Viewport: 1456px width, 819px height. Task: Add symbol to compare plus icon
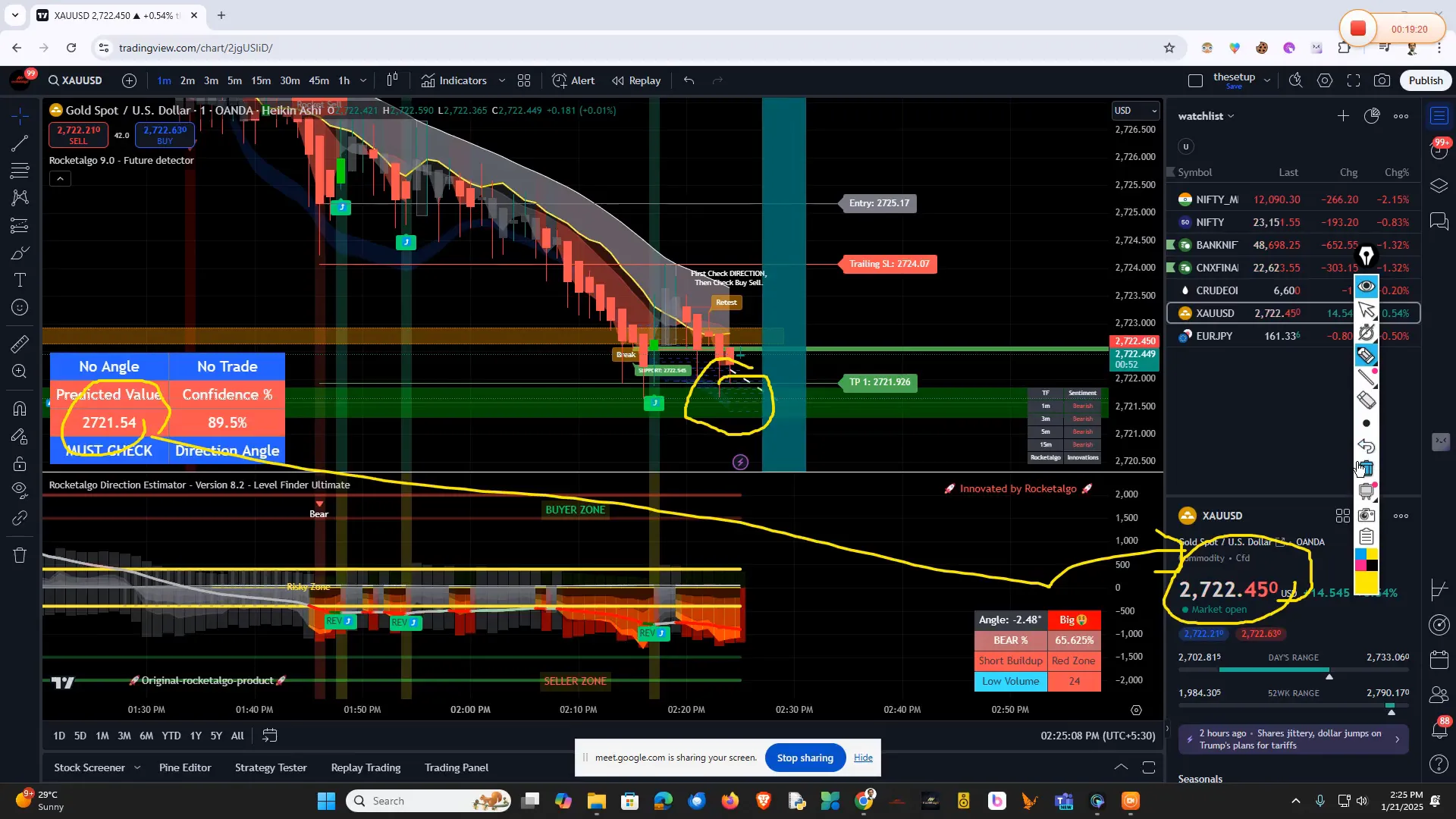[x=130, y=80]
